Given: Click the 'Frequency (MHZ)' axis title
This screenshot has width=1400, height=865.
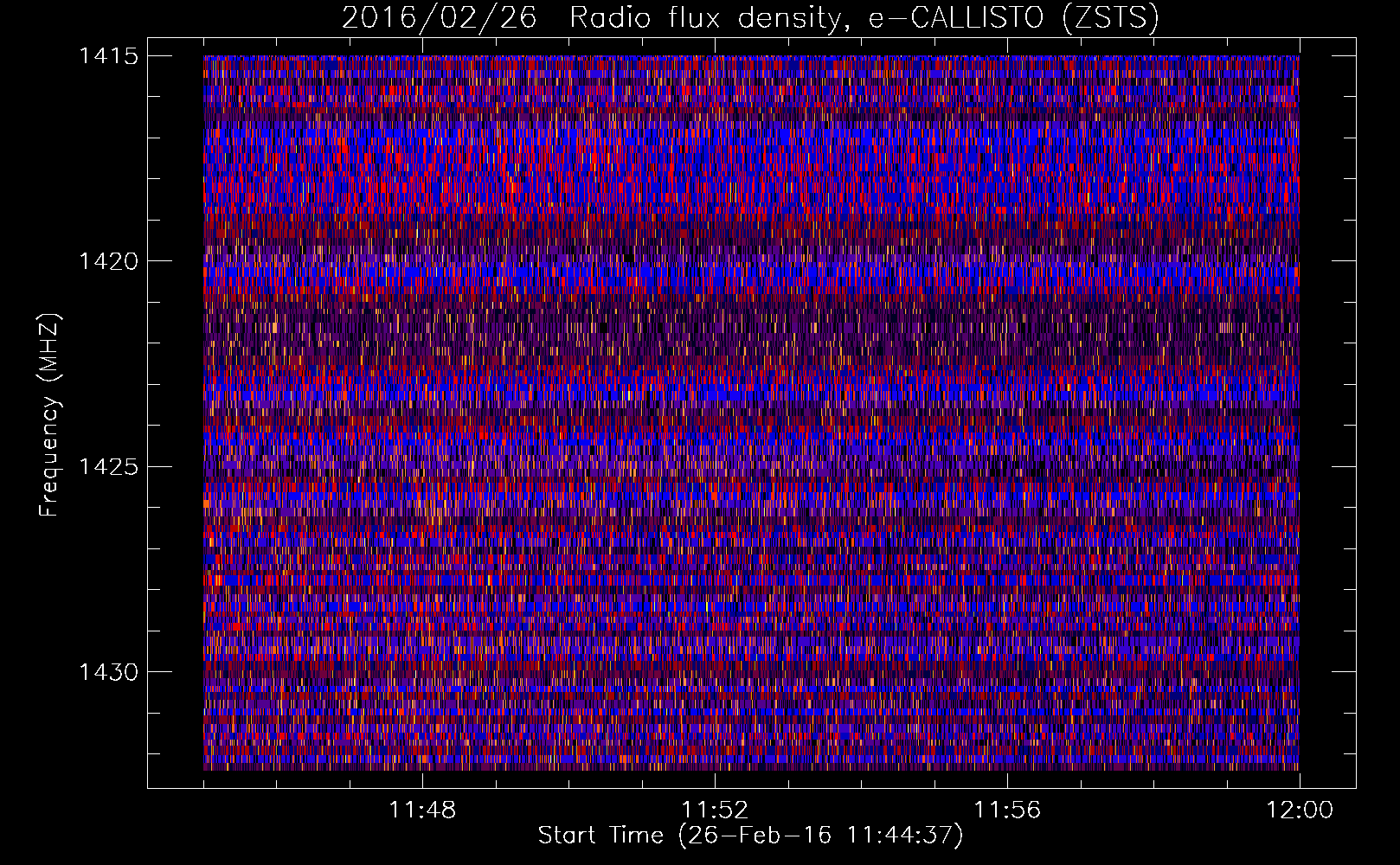Looking at the screenshot, I should tap(49, 415).
